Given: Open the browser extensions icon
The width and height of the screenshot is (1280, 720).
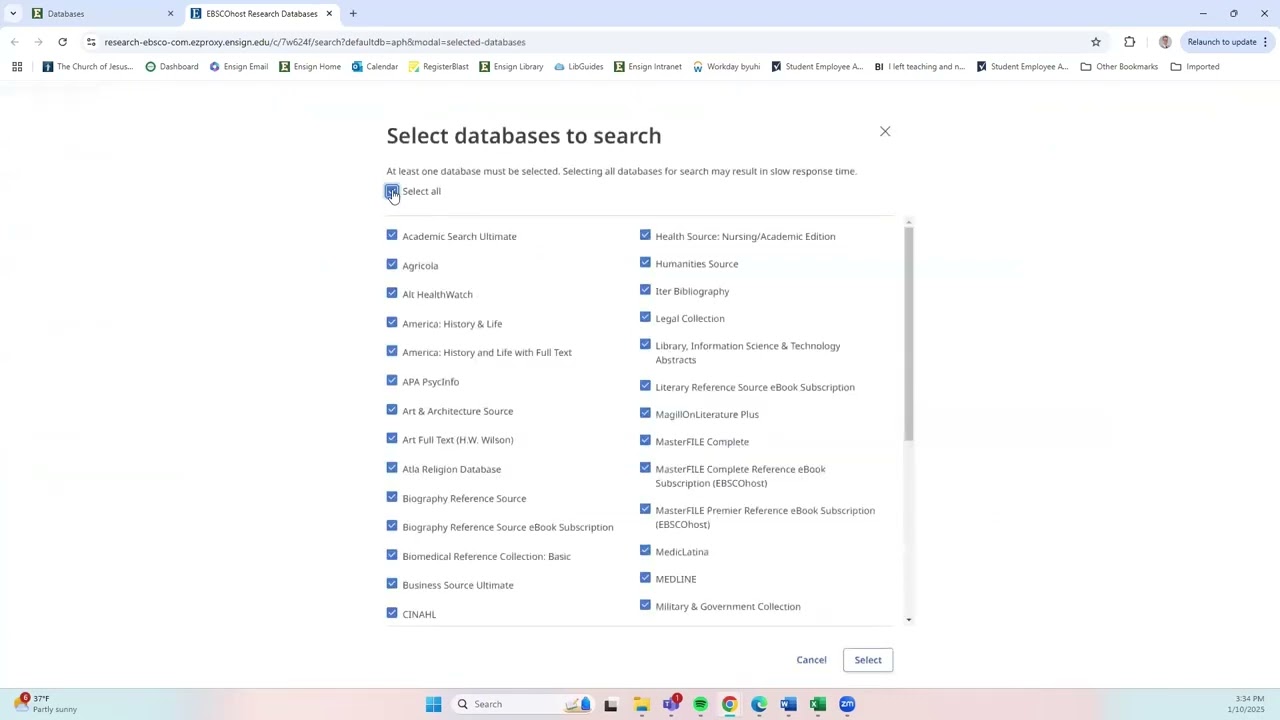Looking at the screenshot, I should tap(1130, 42).
